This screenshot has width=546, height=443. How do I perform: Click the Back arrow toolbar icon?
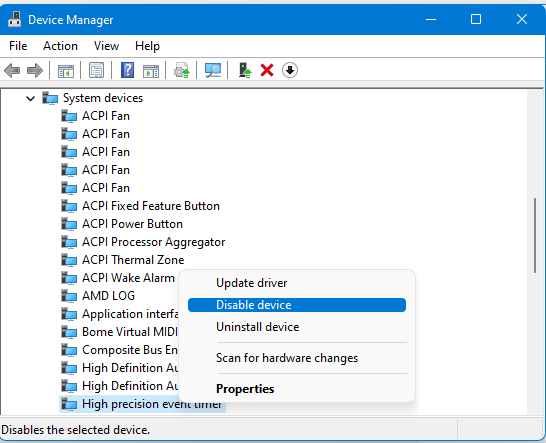(x=12, y=70)
